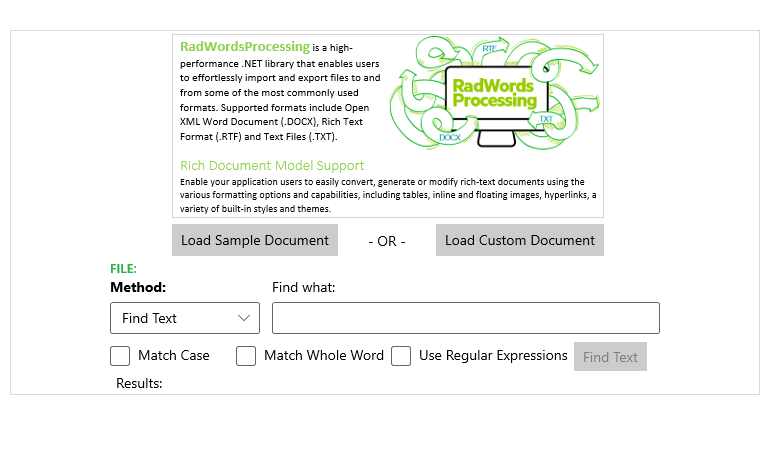Click the RadWords Processing monitor illustration

[x=495, y=93]
